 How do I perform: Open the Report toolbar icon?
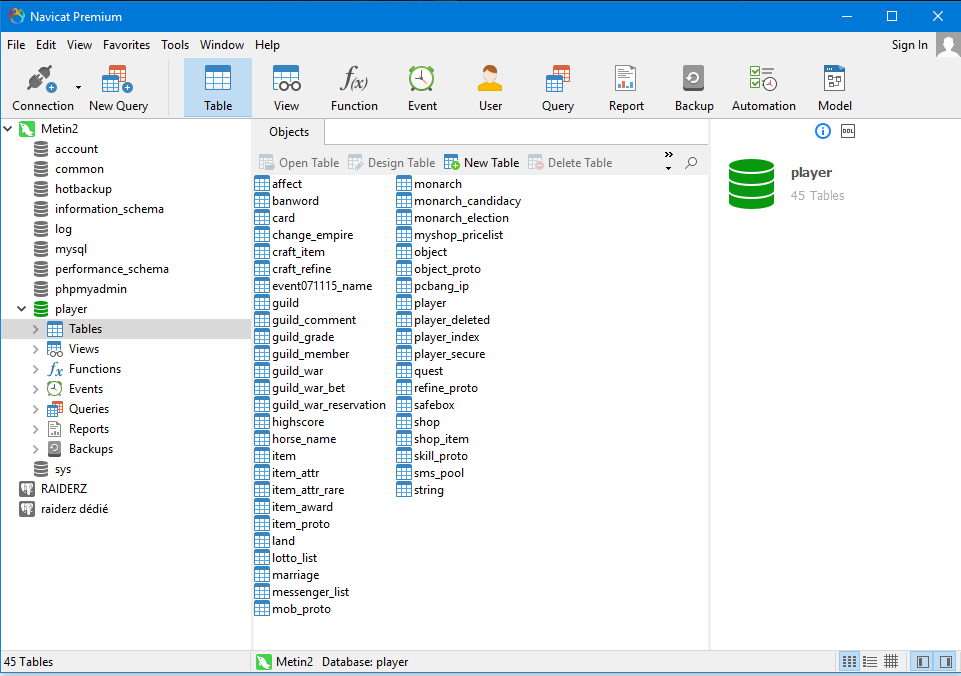coord(626,88)
